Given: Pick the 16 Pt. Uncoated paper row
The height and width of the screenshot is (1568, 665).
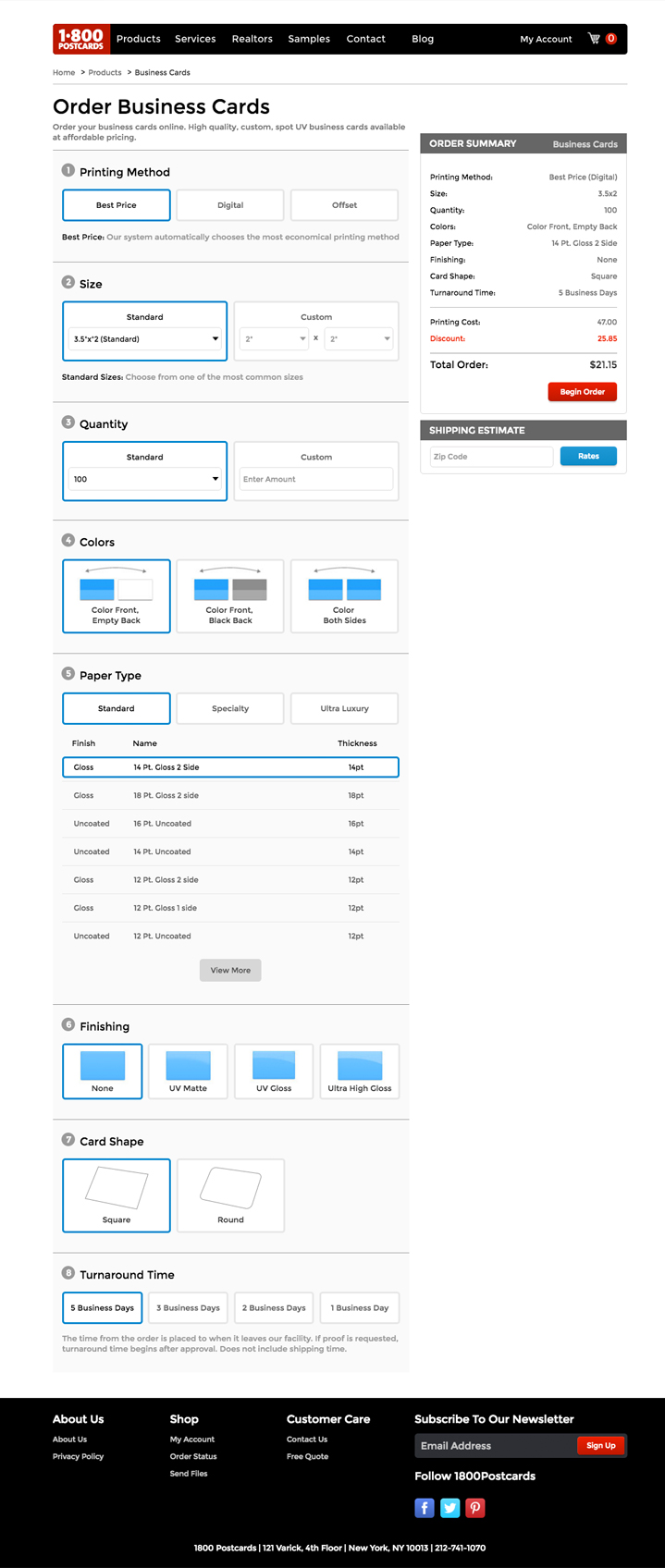Looking at the screenshot, I should click(x=230, y=824).
